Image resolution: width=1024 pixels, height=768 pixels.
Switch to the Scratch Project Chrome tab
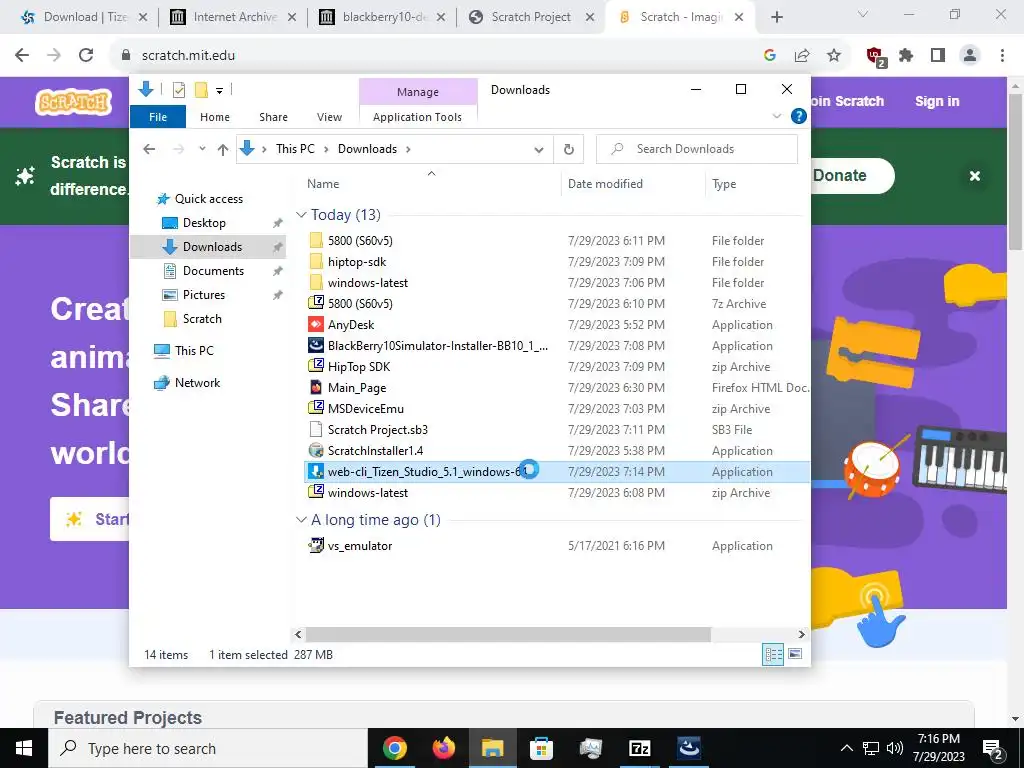(x=530, y=17)
